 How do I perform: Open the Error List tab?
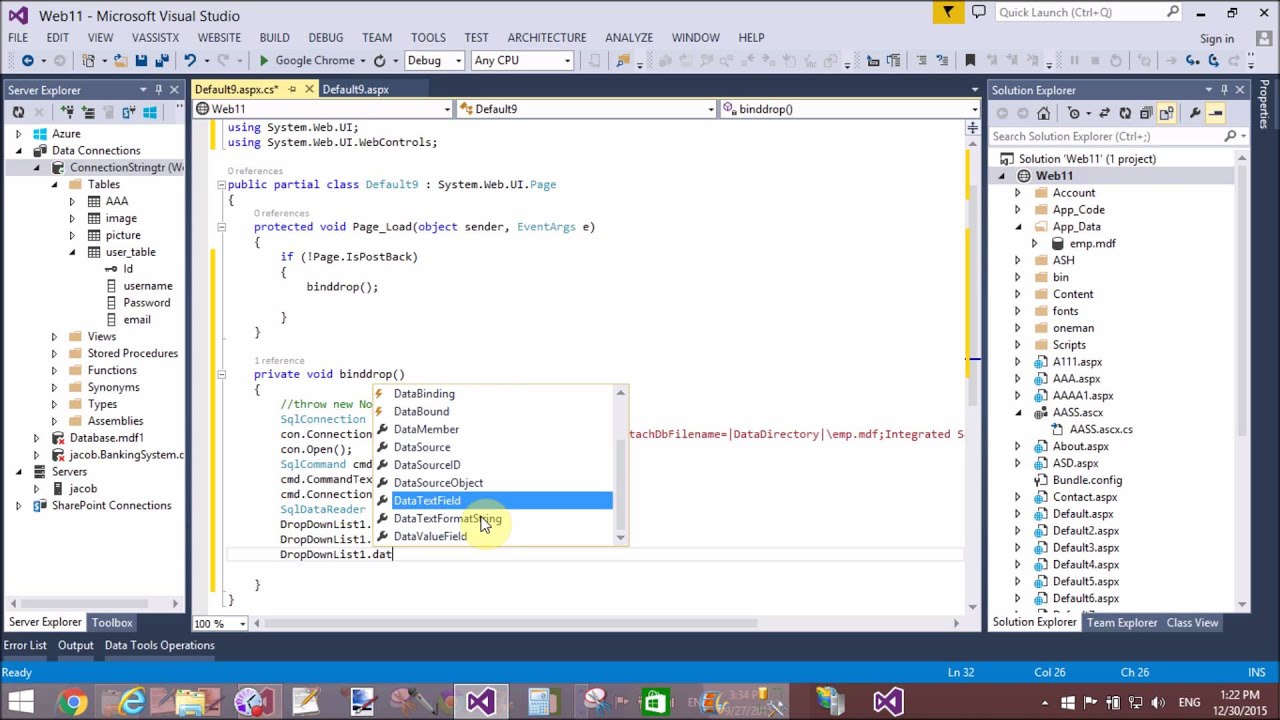pos(25,645)
